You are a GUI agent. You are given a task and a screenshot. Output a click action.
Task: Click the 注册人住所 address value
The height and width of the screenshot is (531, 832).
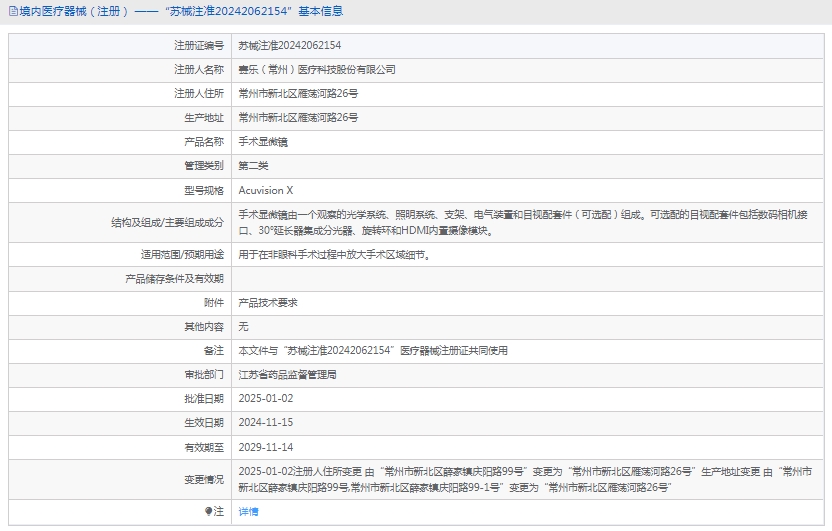(x=298, y=94)
